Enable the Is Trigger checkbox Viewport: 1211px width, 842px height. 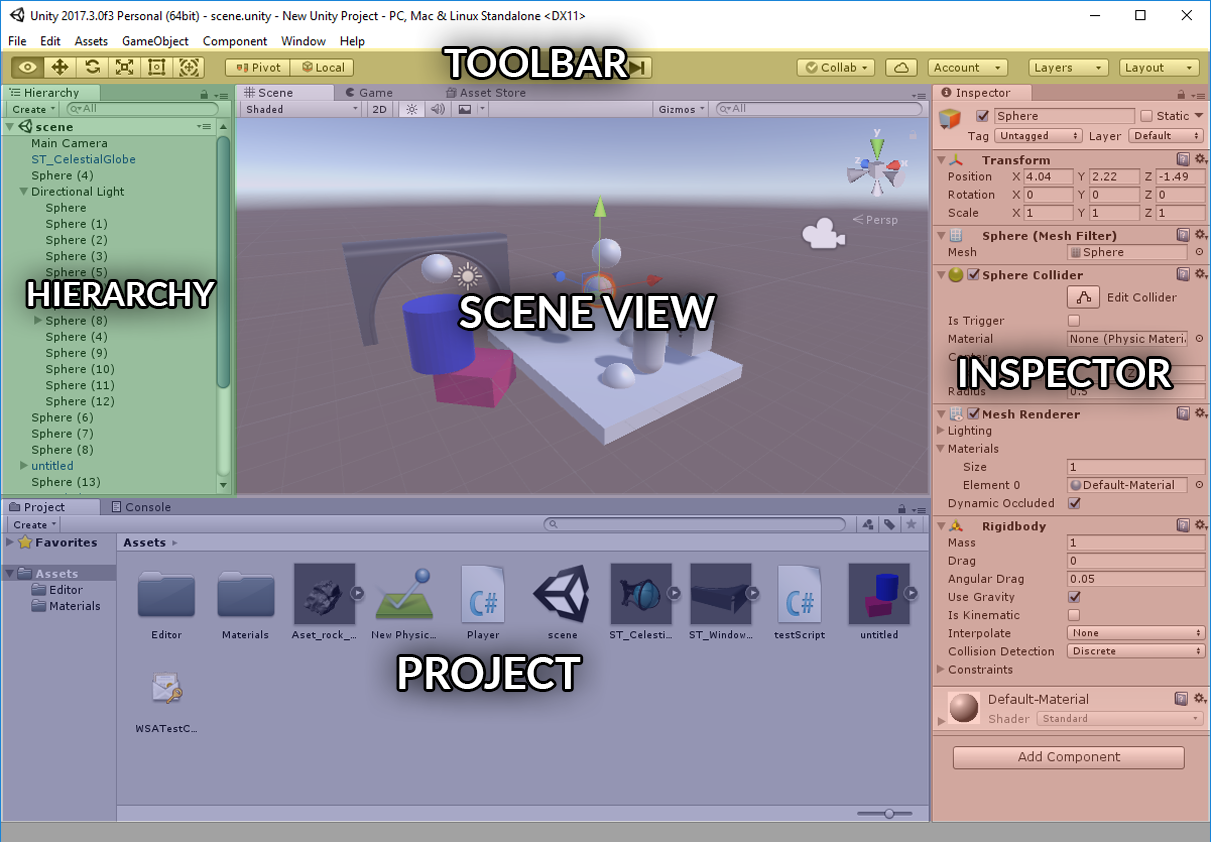(1074, 321)
